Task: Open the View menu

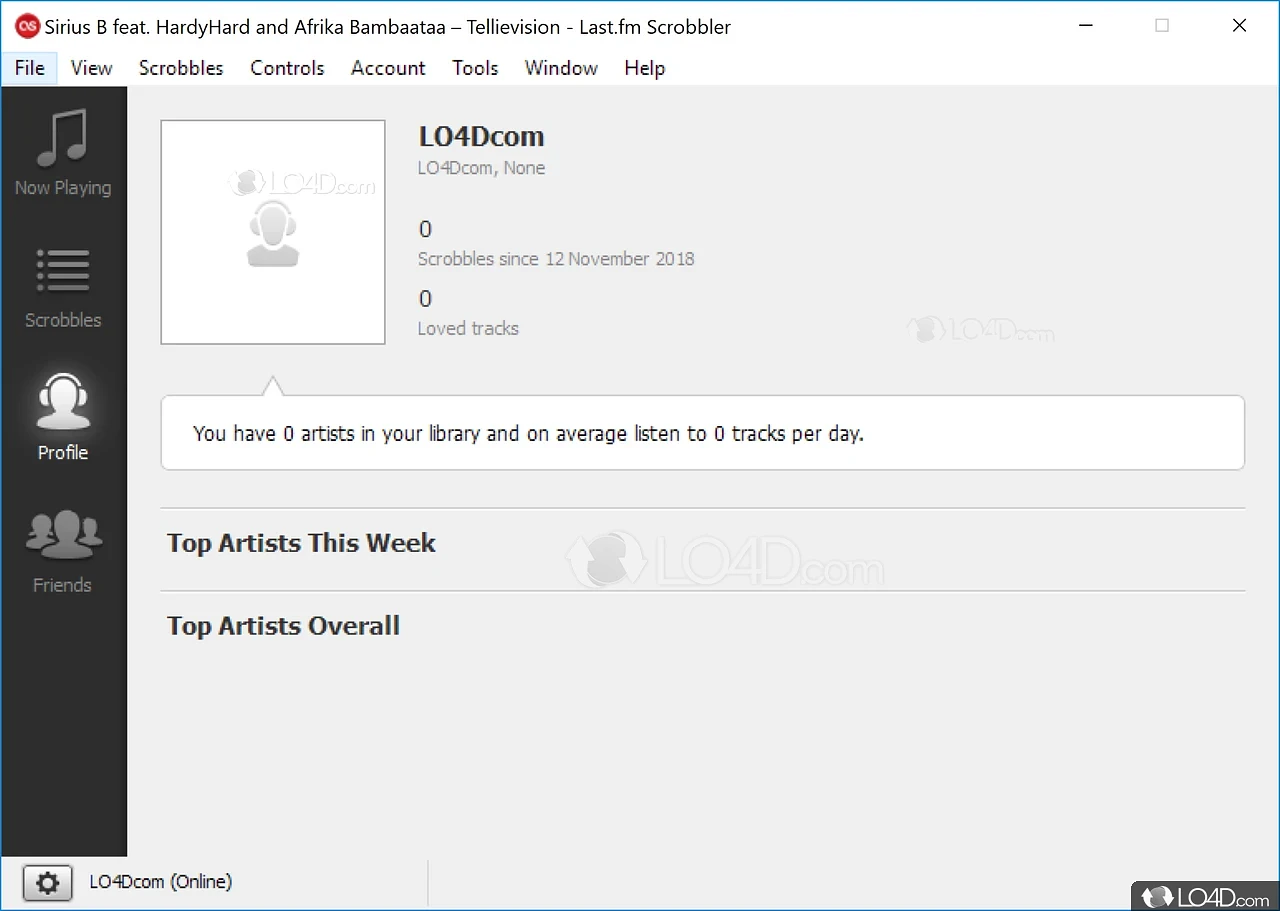Action: [92, 68]
